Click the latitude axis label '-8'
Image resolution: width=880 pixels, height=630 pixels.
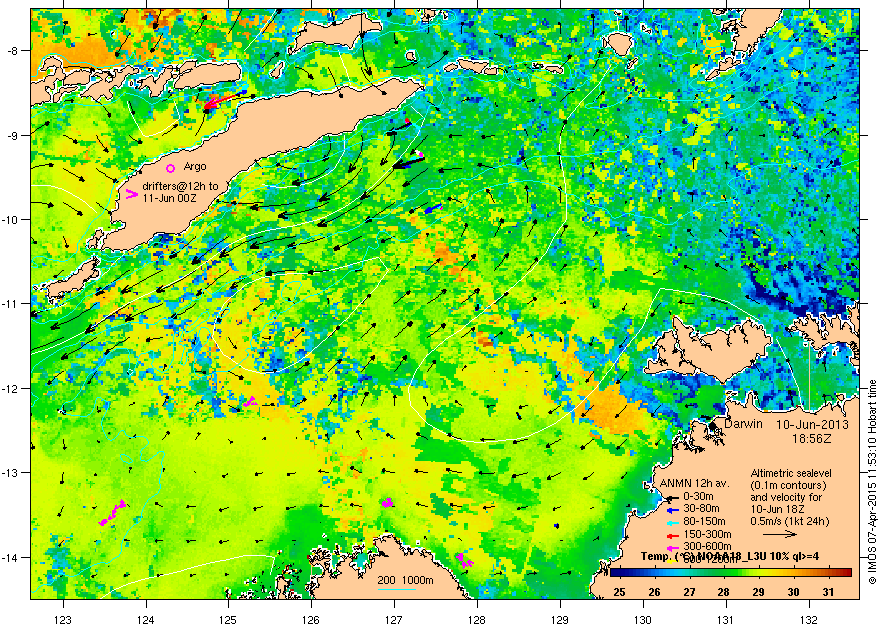pyautogui.click(x=13, y=51)
